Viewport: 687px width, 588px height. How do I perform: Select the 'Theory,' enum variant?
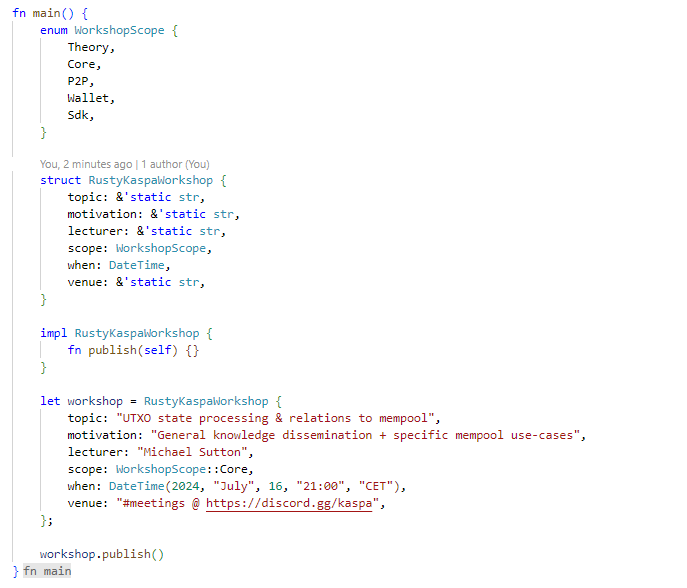pyautogui.click(x=91, y=48)
